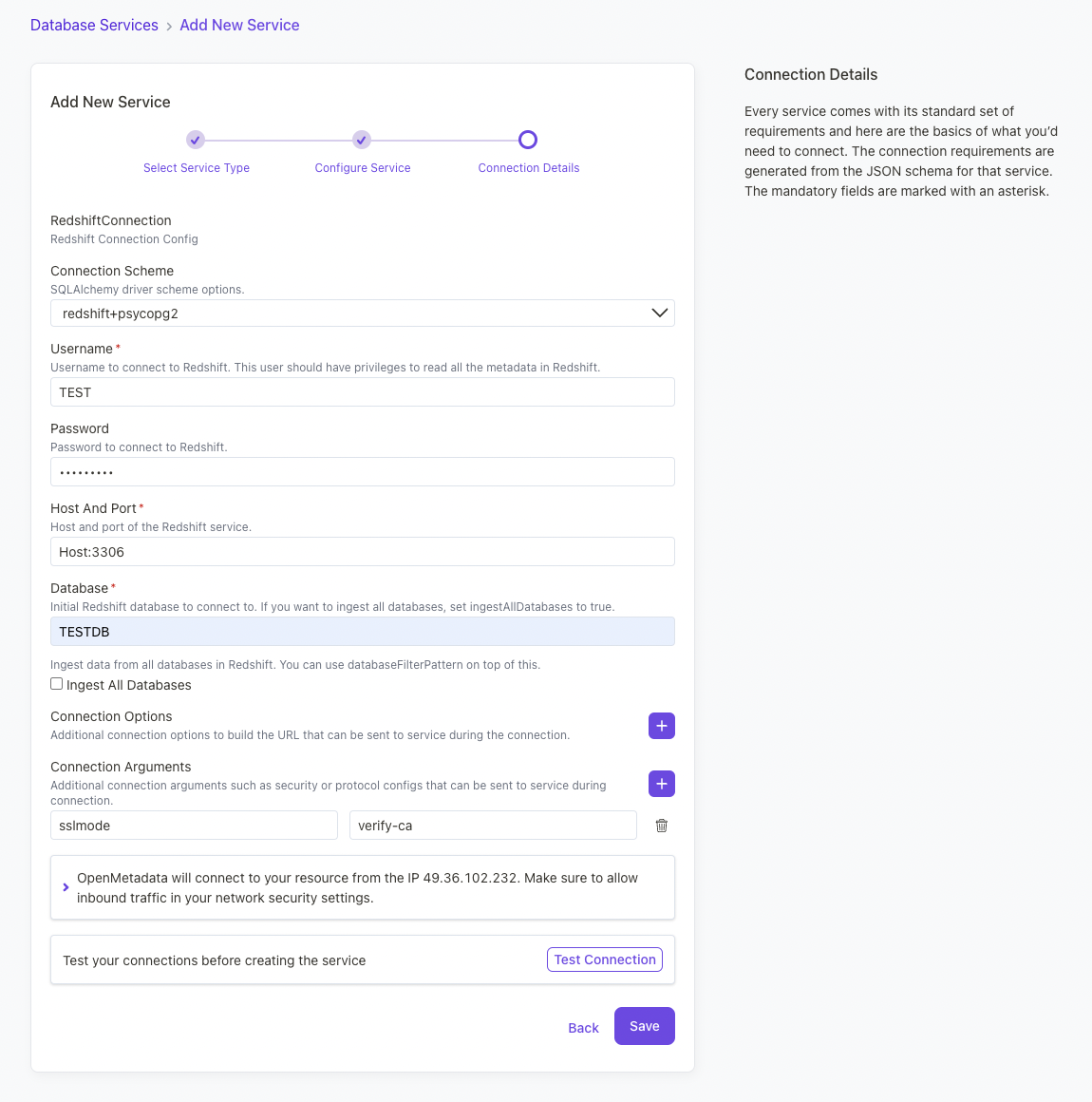
Task: Click the Username field containing TEST
Action: point(362,391)
